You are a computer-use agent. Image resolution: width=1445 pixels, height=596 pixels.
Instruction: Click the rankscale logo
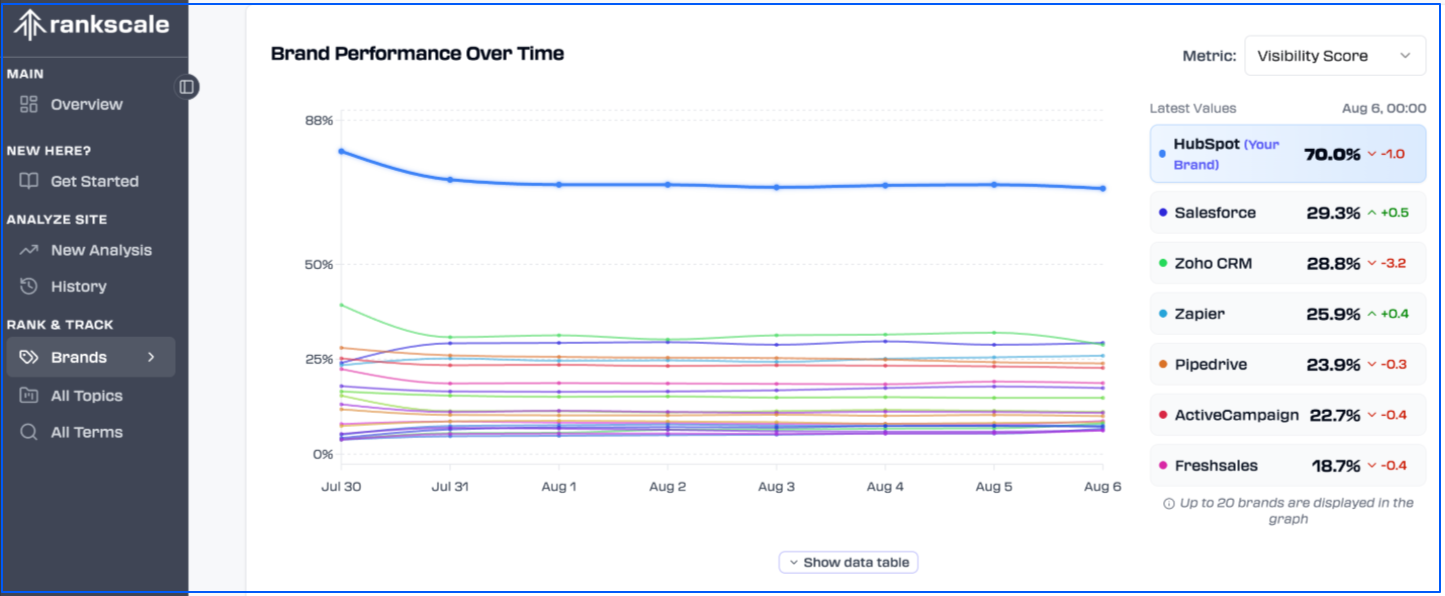[x=91, y=25]
